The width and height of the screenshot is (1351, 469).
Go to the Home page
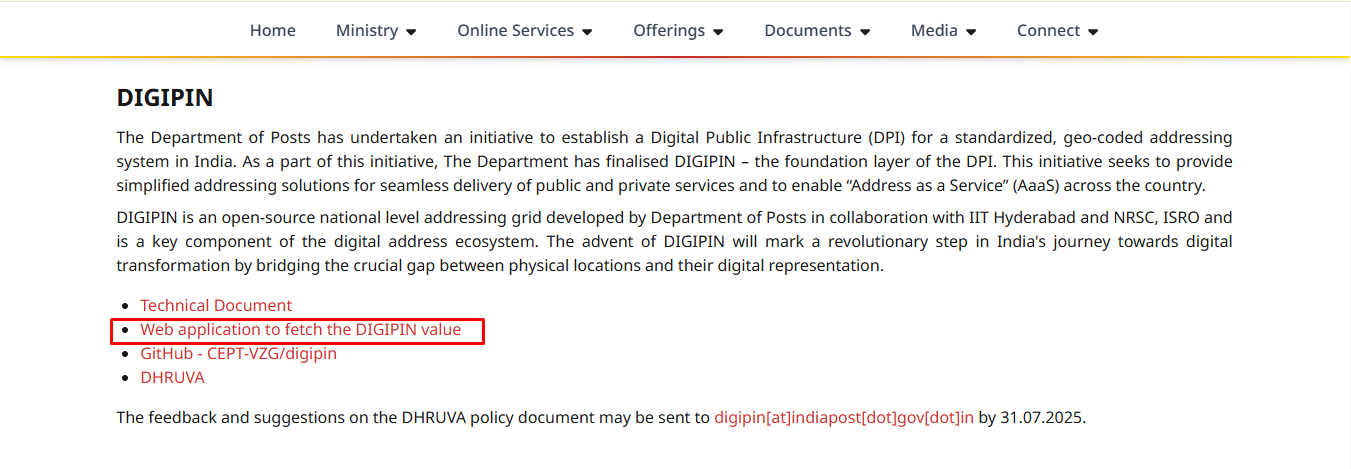pyautogui.click(x=272, y=30)
